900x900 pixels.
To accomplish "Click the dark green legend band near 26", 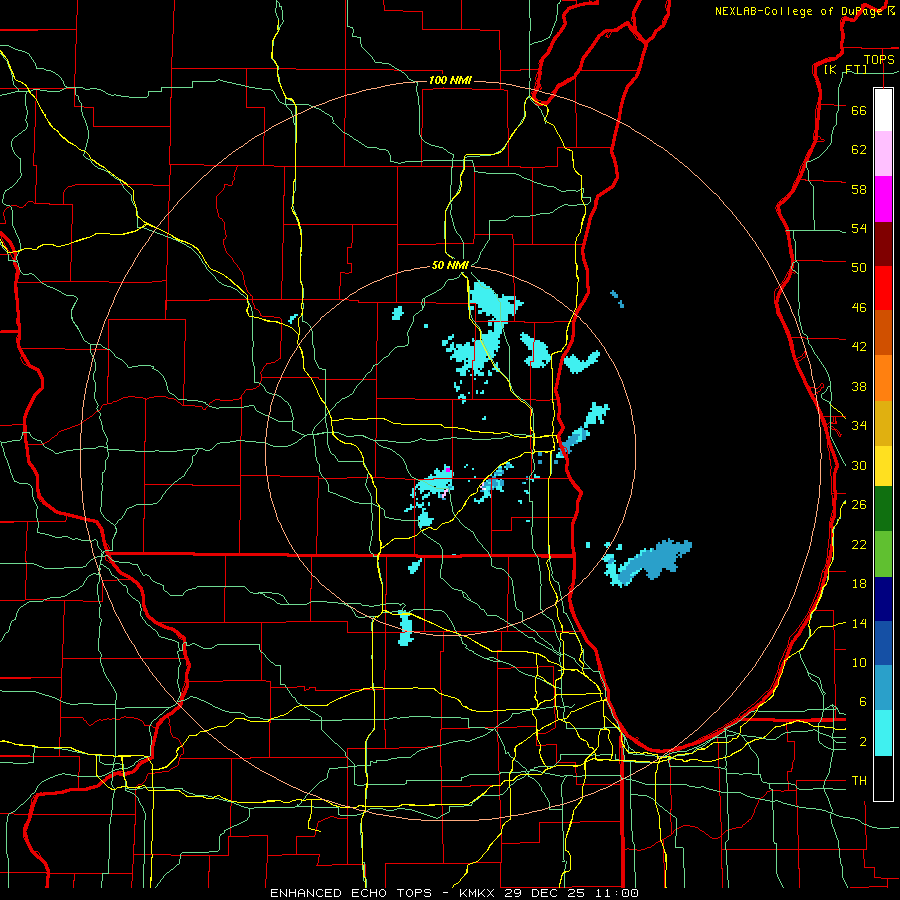I will [x=883, y=509].
